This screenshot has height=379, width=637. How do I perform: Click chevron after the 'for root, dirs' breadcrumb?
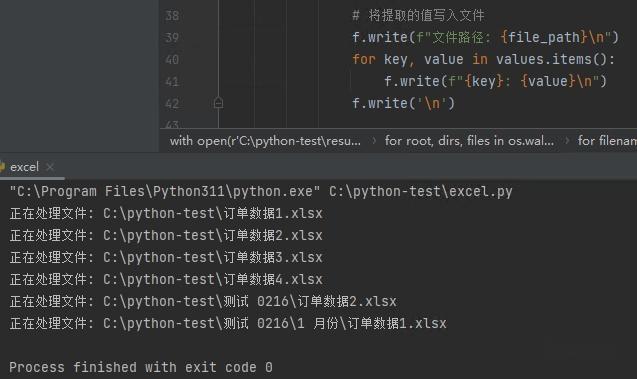tap(566, 141)
